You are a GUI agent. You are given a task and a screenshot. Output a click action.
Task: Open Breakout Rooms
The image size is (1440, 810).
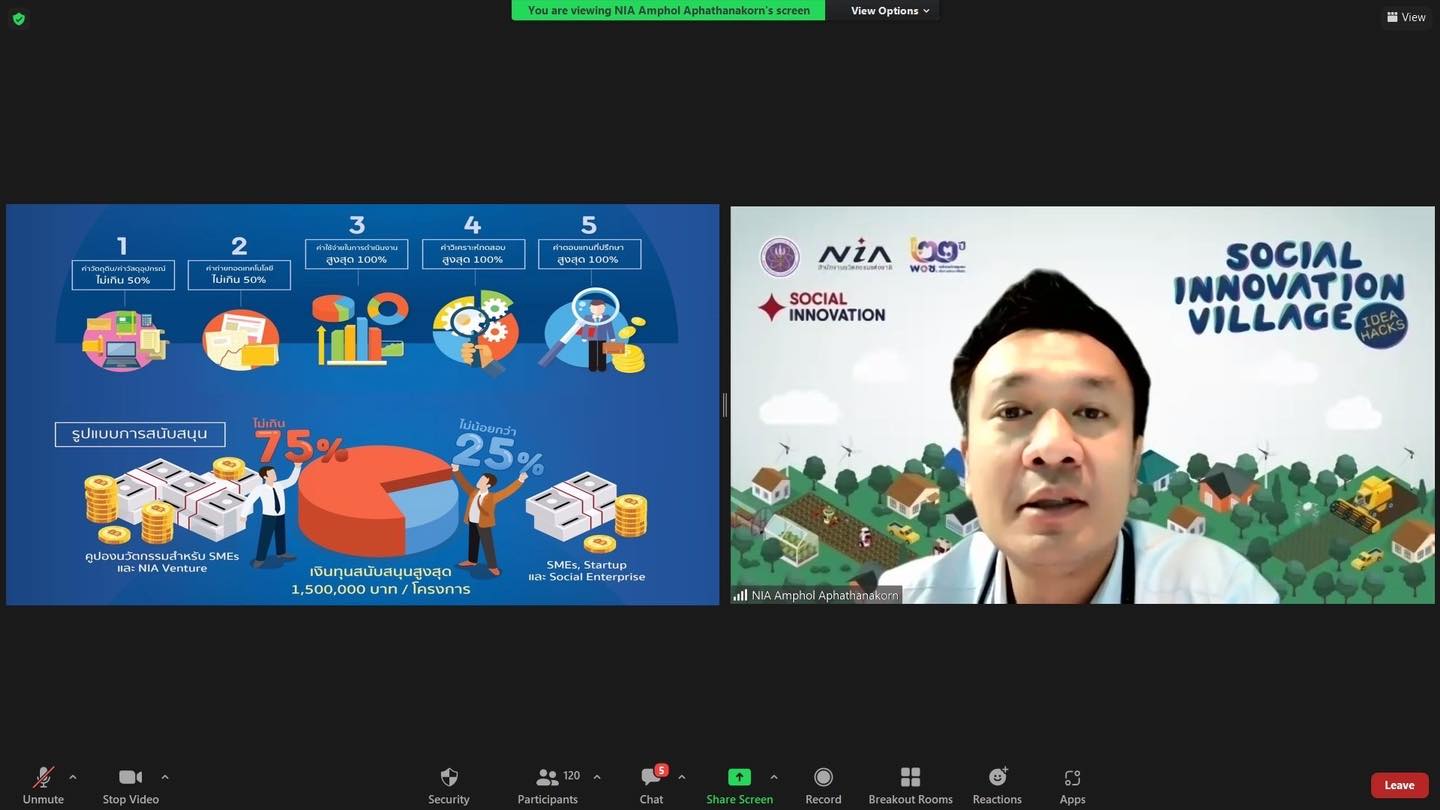(x=910, y=785)
